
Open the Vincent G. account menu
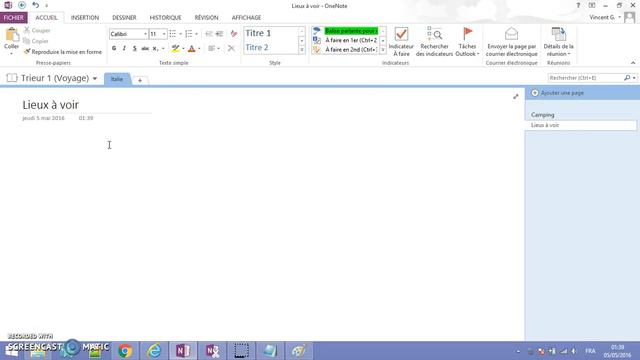[x=604, y=18]
